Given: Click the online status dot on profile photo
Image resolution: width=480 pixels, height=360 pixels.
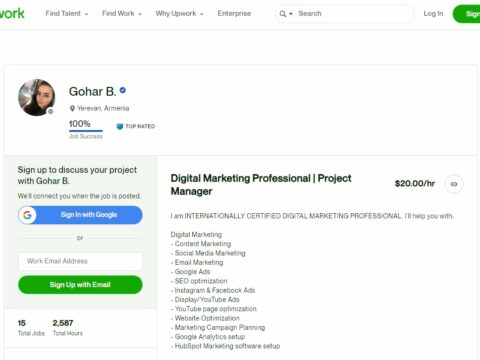Looking at the screenshot, I should (x=50, y=111).
